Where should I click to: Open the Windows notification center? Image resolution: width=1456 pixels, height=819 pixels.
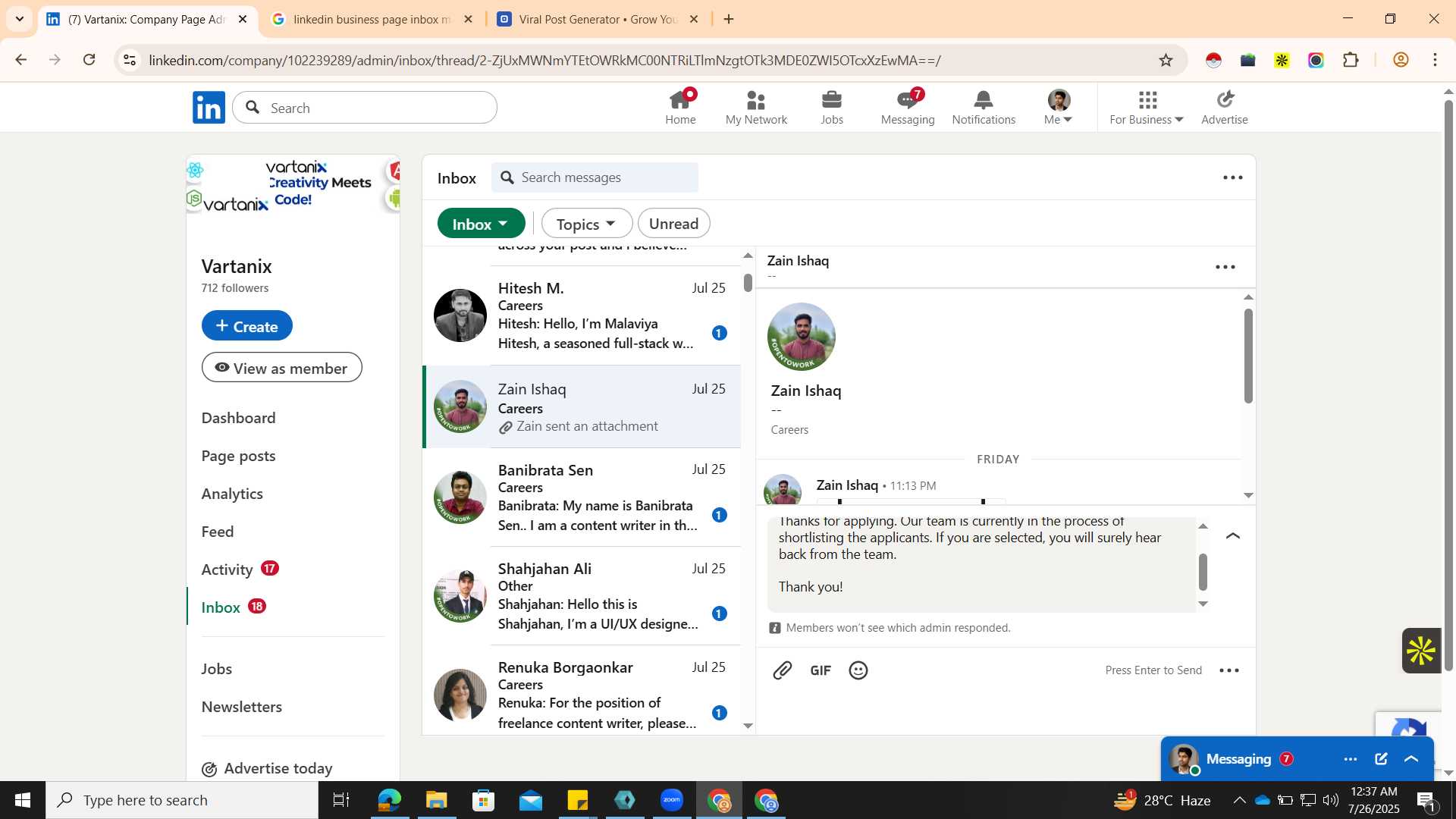[1426, 800]
